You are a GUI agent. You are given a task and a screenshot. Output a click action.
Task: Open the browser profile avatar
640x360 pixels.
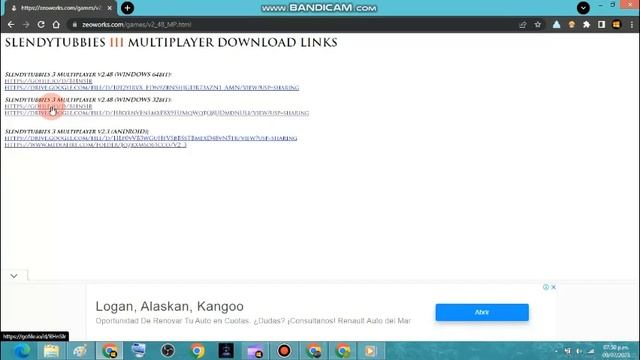coord(616,24)
